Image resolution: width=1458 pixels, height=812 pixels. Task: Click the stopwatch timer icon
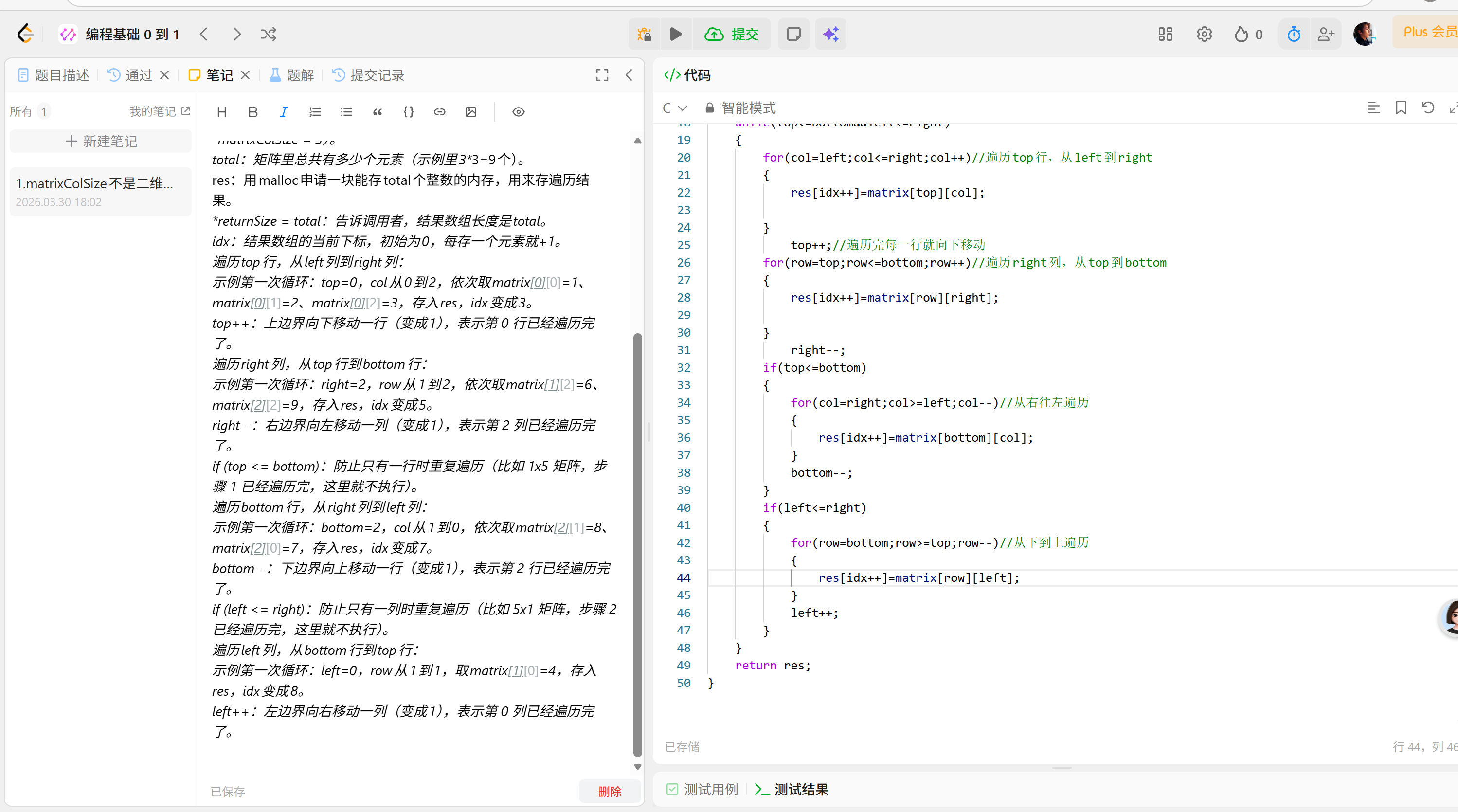tap(1294, 34)
